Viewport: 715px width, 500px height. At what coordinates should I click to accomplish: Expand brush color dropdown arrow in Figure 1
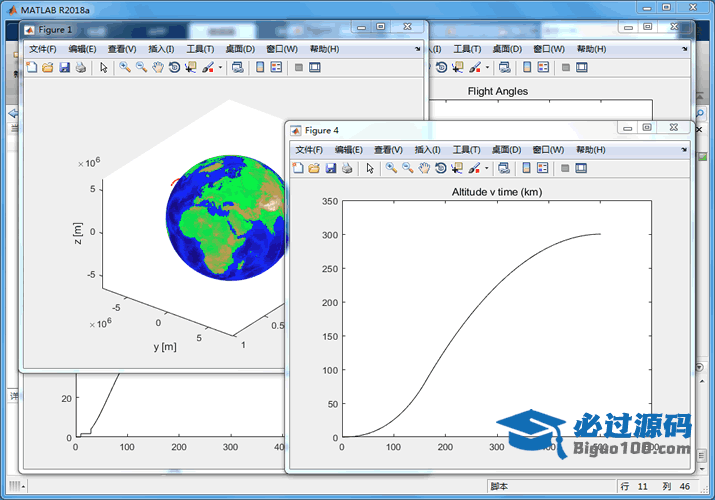[x=219, y=69]
